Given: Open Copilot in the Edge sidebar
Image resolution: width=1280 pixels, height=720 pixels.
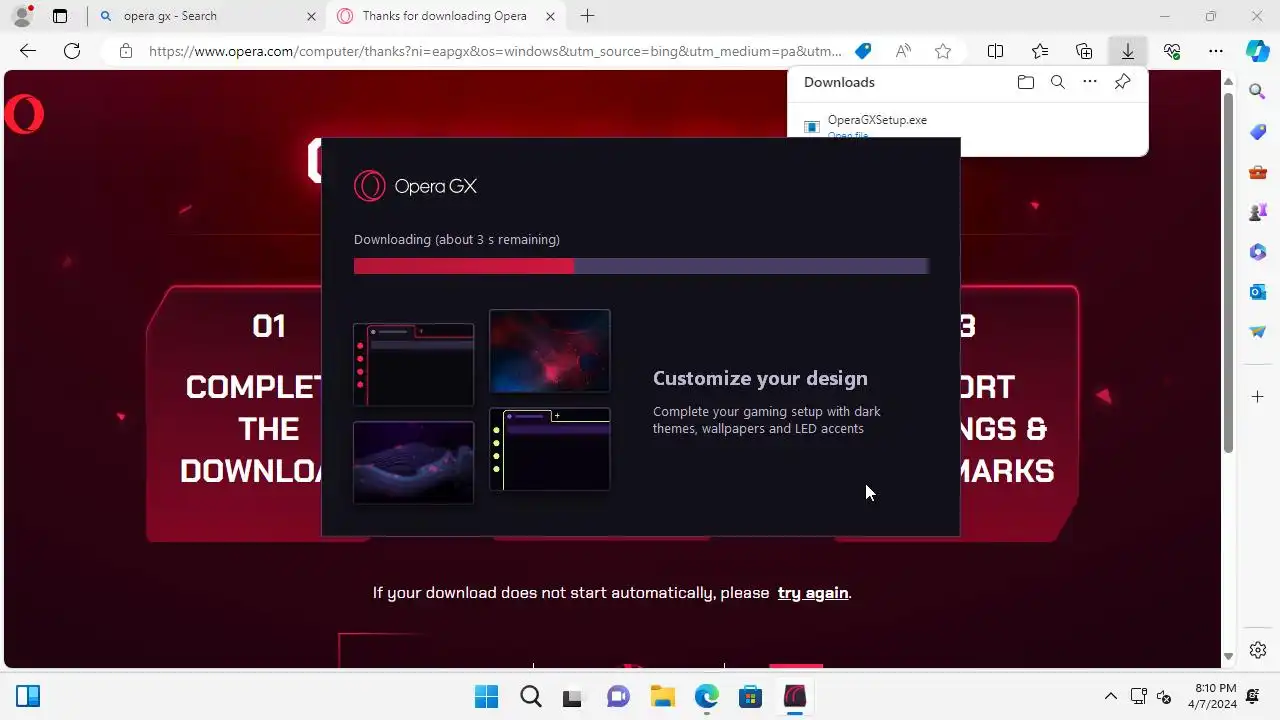Looking at the screenshot, I should pos(1258,51).
